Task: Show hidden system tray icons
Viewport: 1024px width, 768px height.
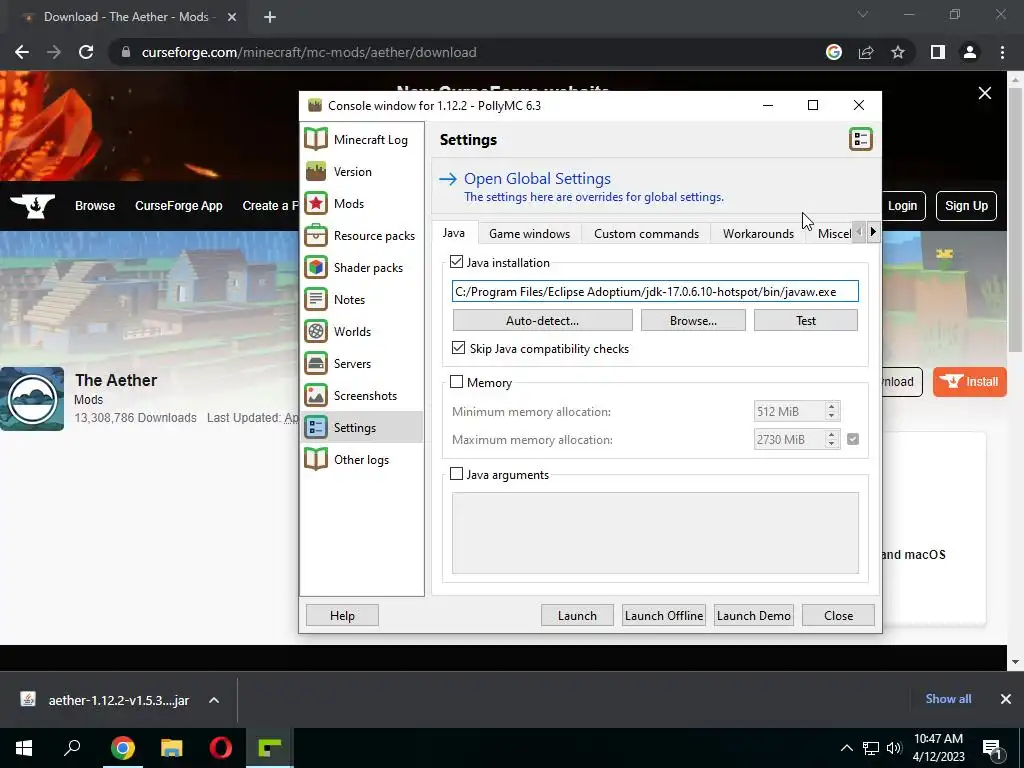Action: pyautogui.click(x=846, y=748)
